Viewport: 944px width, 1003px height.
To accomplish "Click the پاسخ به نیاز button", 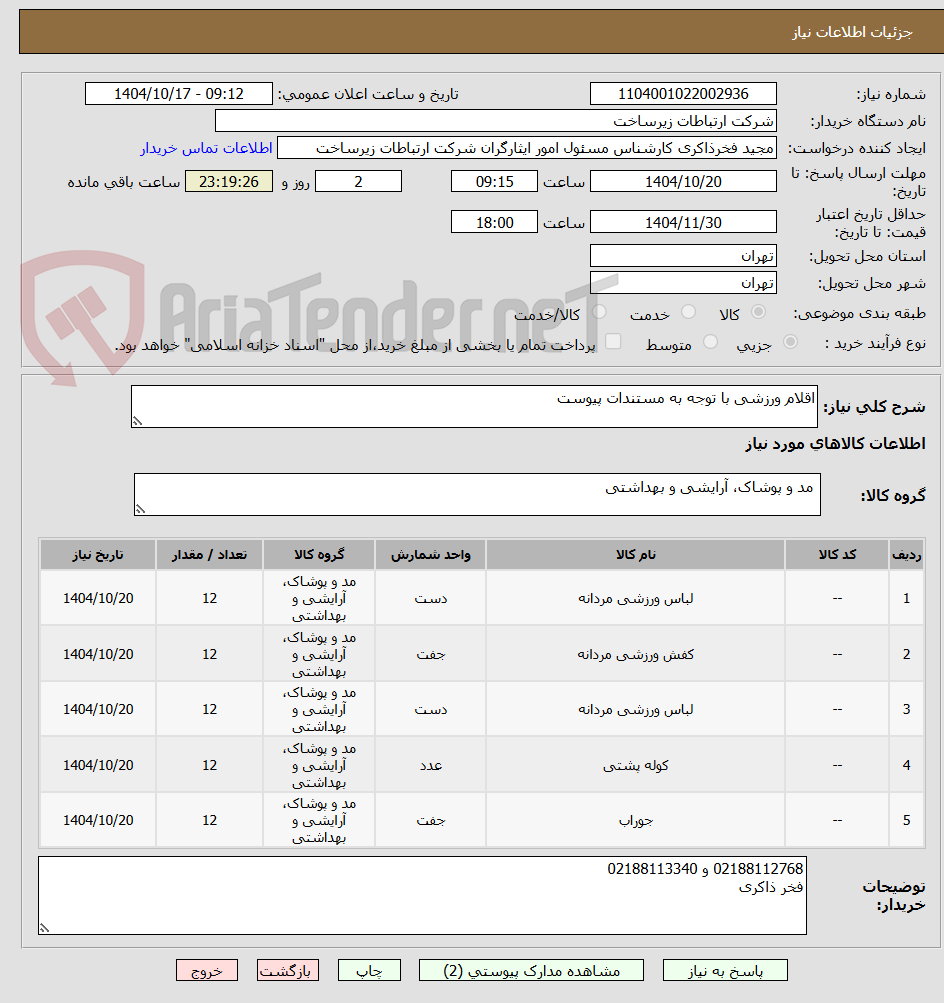I will (725, 970).
